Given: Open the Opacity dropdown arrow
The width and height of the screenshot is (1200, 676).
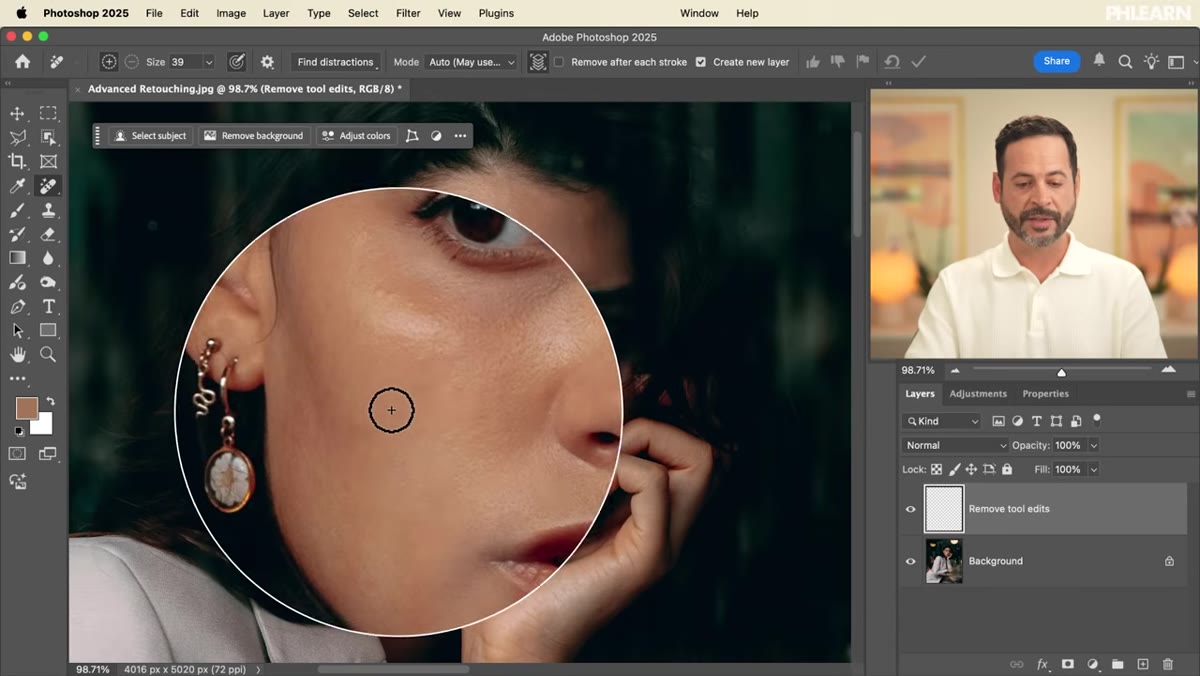Looking at the screenshot, I should [x=1093, y=445].
